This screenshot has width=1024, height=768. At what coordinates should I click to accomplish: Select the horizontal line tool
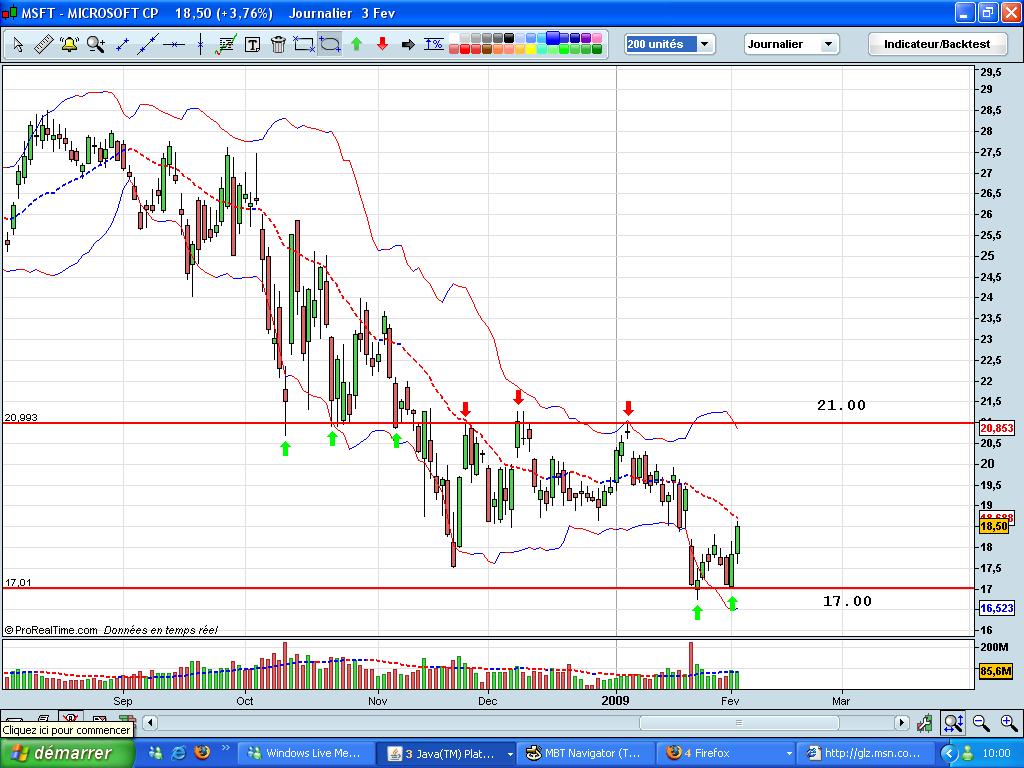coord(174,44)
